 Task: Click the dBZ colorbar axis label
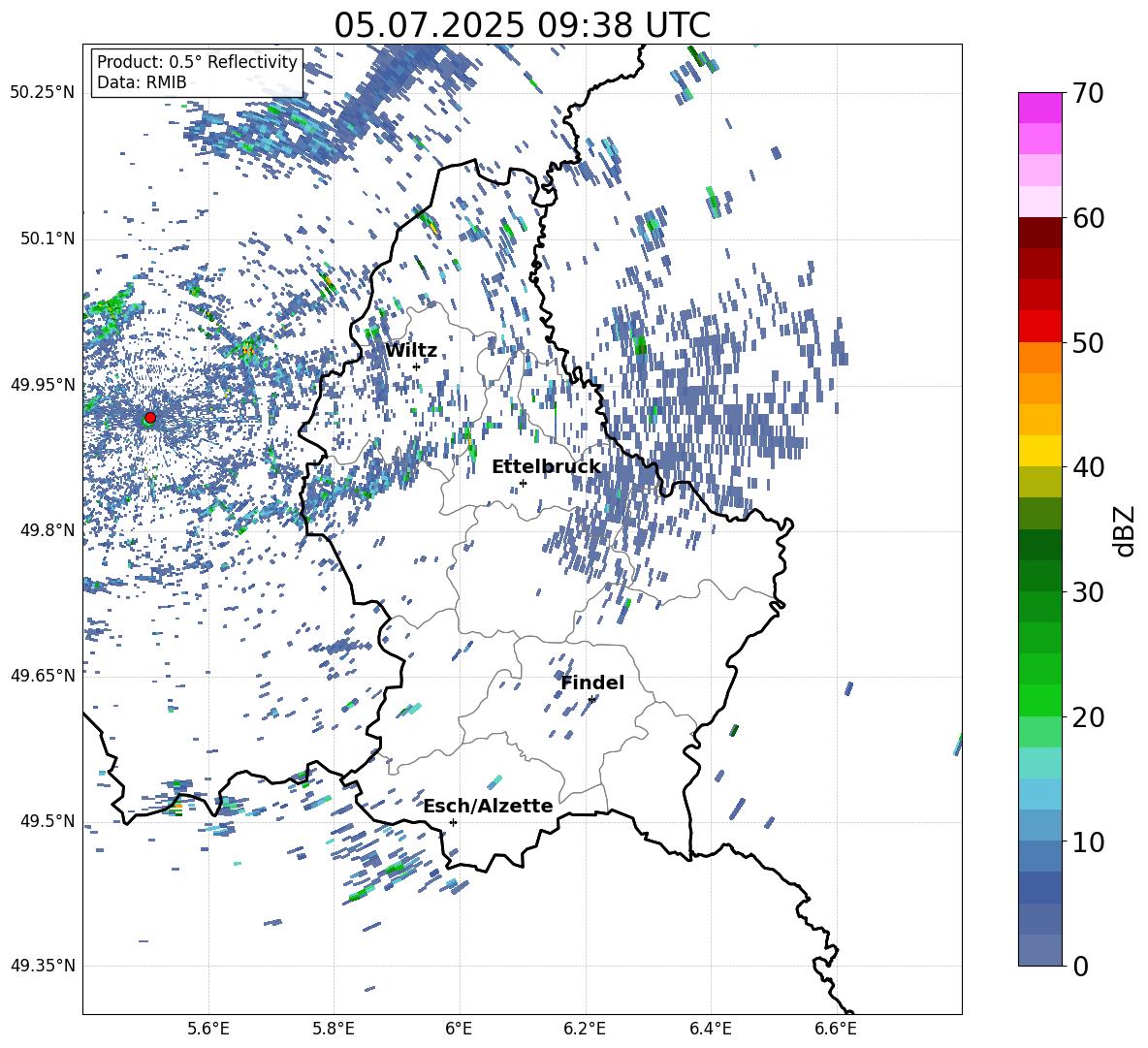click(x=1126, y=530)
